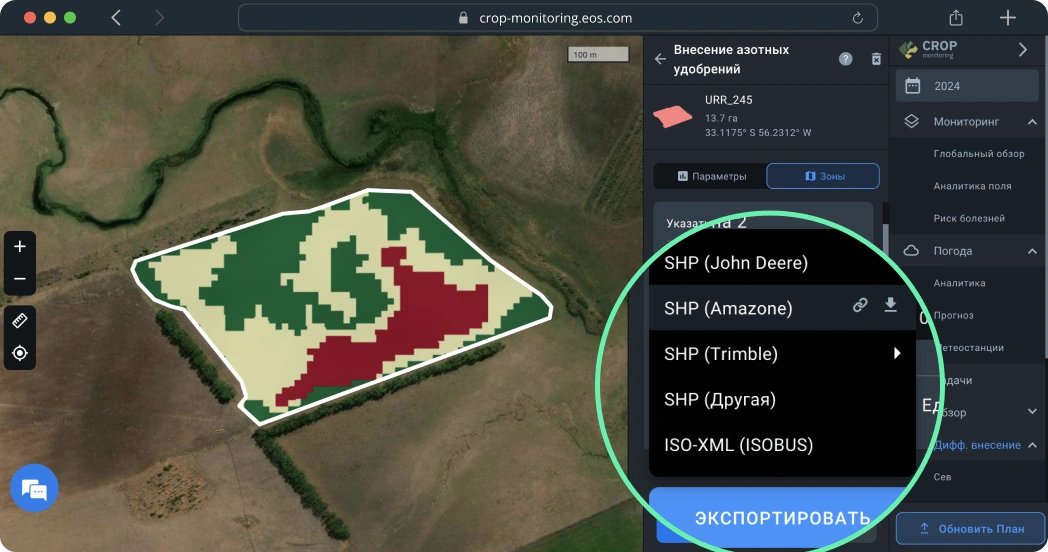Screen dimensions: 1048x552
Task: Click the back arrow beside fertilizer title
Action: pyautogui.click(x=660, y=59)
